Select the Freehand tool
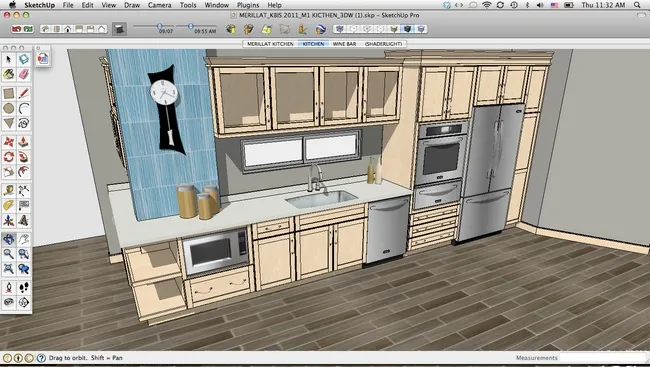The width and height of the screenshot is (650, 367). (x=24, y=123)
